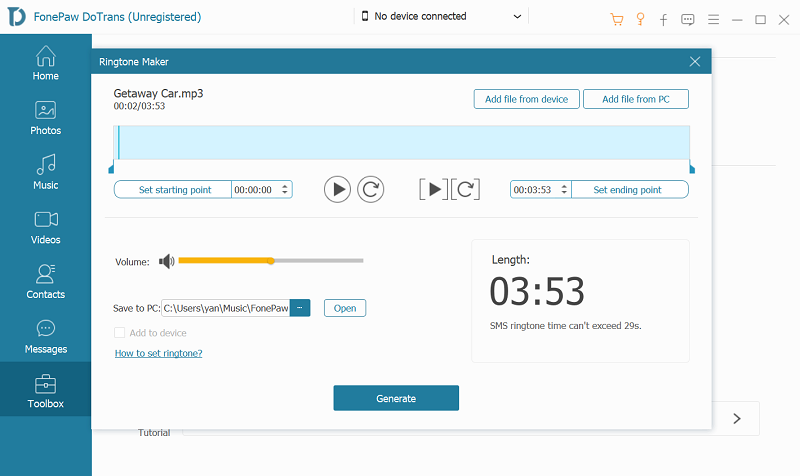Browse save folder with the ellipsis button
The width and height of the screenshot is (800, 476).
coord(302,308)
